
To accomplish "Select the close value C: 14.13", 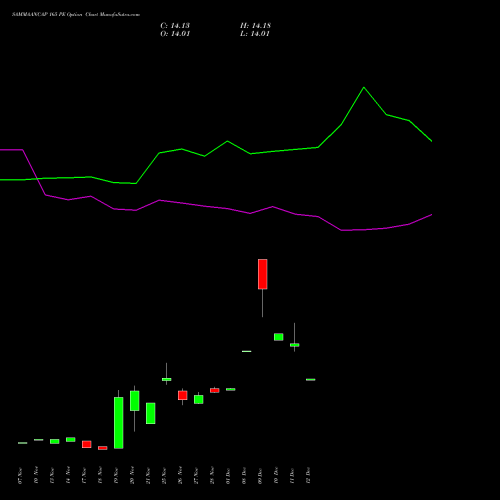I will pyautogui.click(x=175, y=26).
